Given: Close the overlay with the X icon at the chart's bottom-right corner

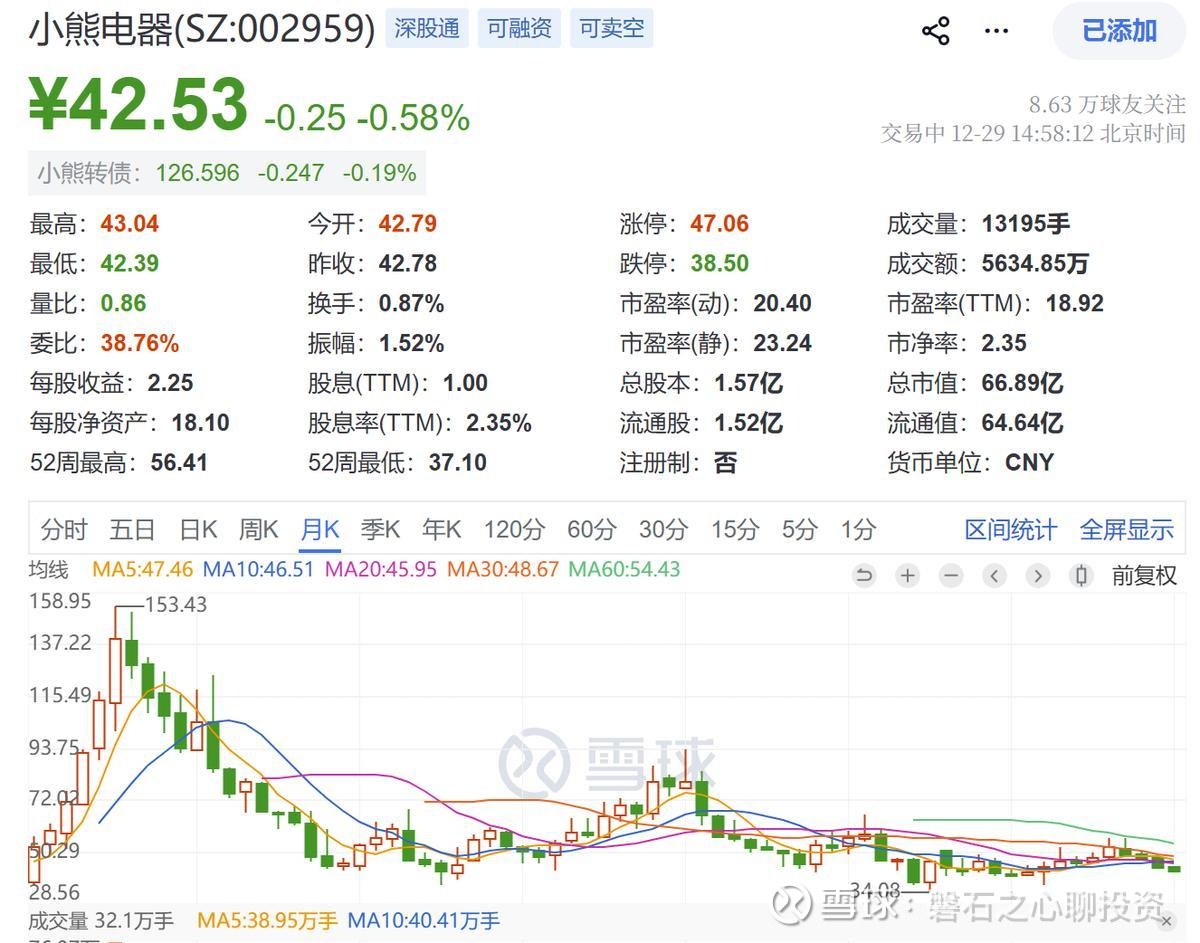Looking at the screenshot, I should click(1167, 922).
